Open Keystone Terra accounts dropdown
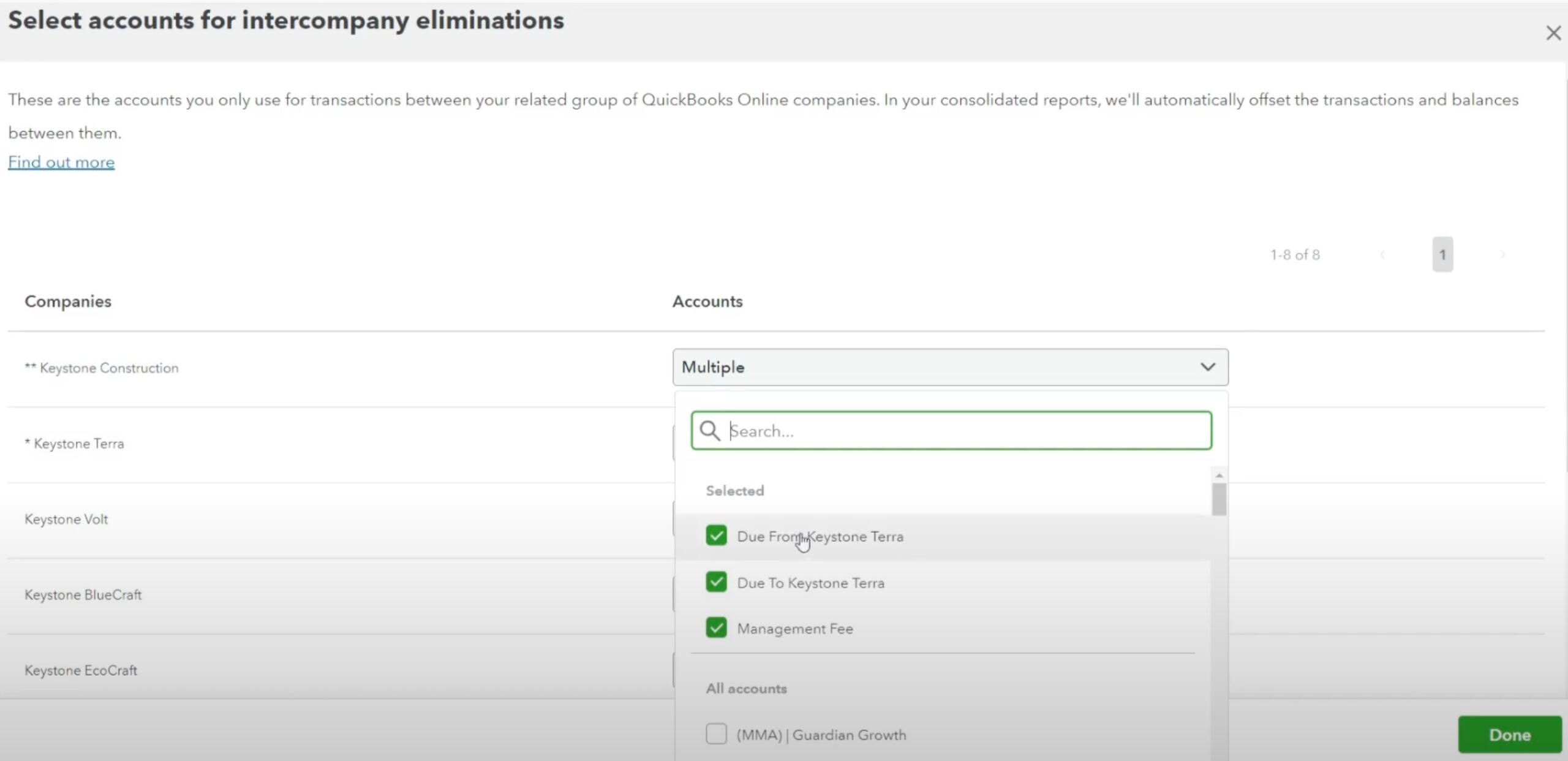Image resolution: width=1568 pixels, height=761 pixels. (x=674, y=443)
